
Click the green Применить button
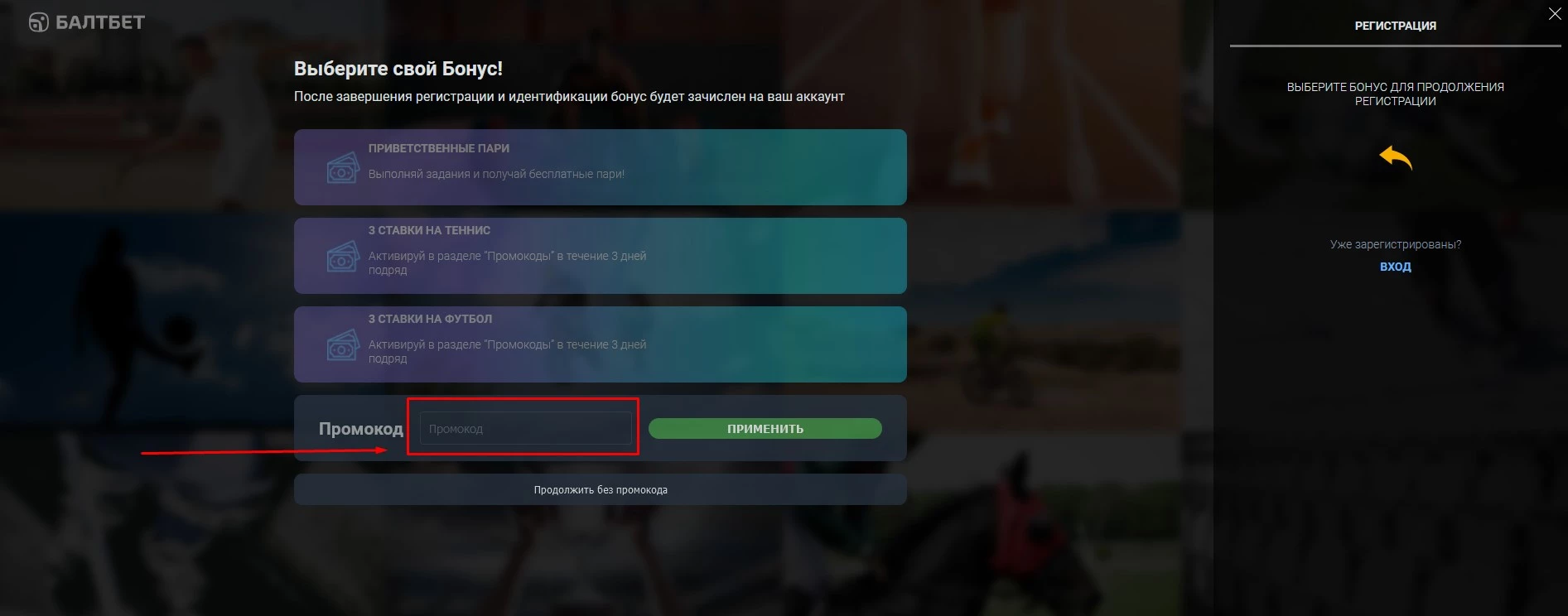click(765, 428)
